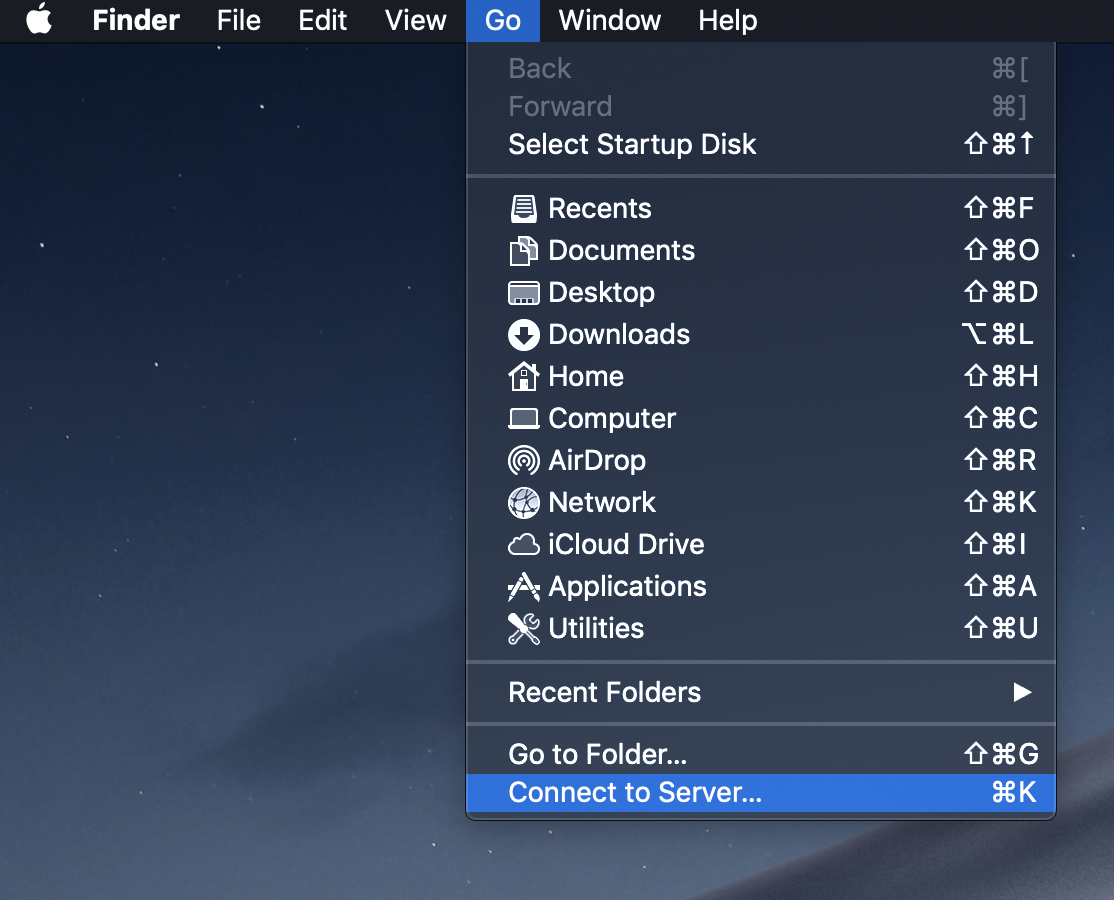This screenshot has width=1114, height=900.
Task: Click the Documents pages icon
Action: point(524,251)
